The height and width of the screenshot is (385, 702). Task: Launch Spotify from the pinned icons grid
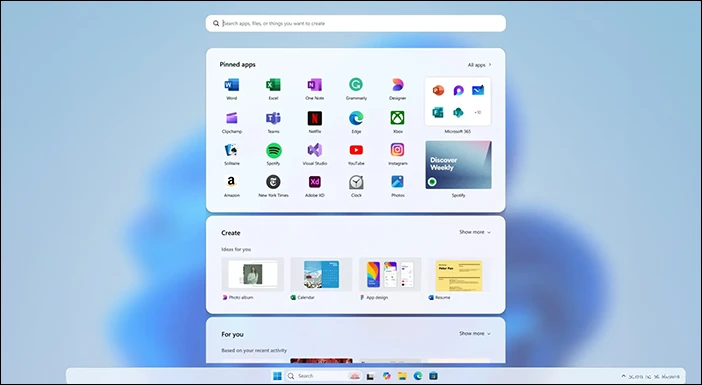click(x=273, y=150)
